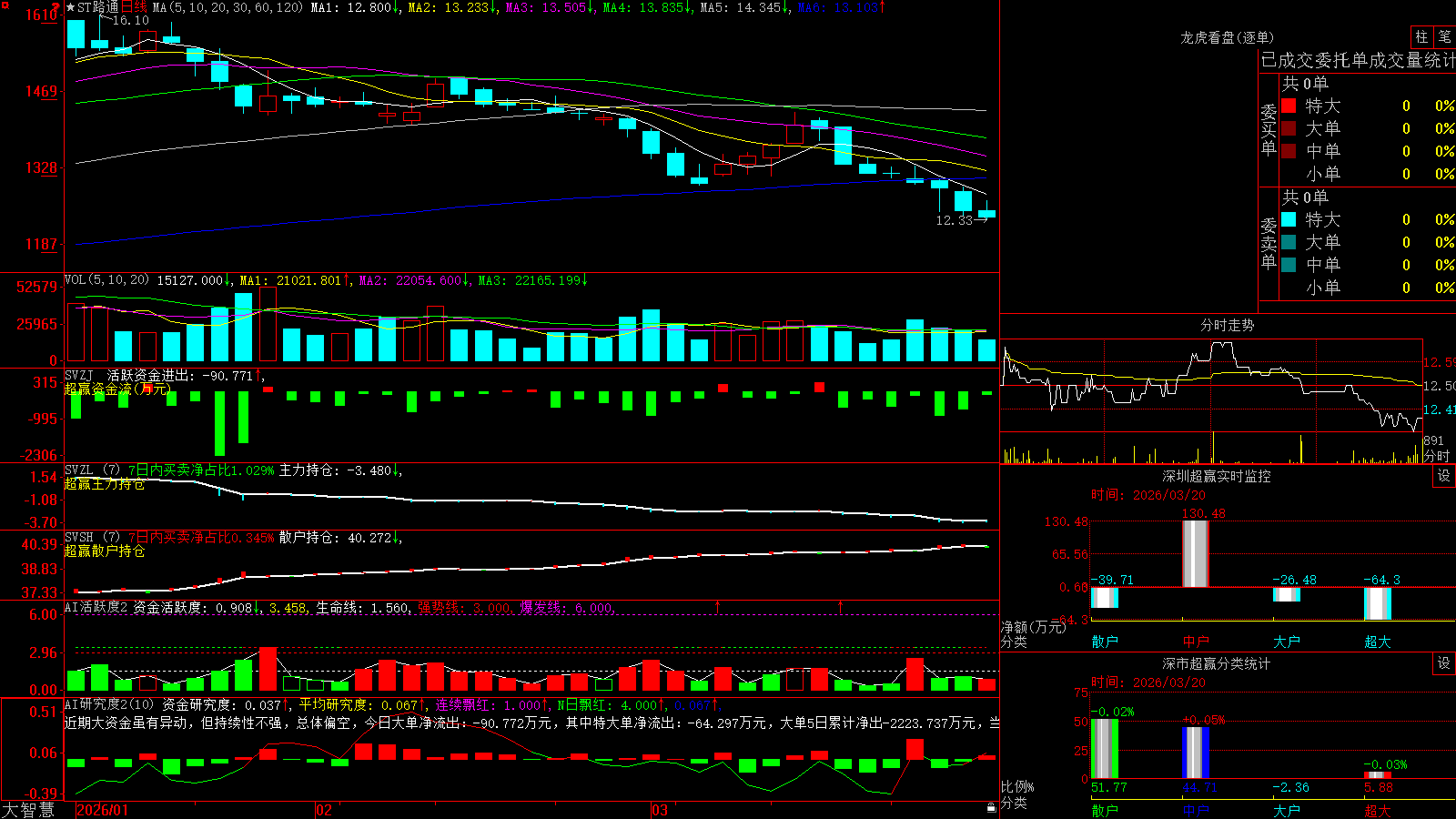Click the red 特大 buy-order swatch
1456x819 pixels.
pyautogui.click(x=1289, y=106)
